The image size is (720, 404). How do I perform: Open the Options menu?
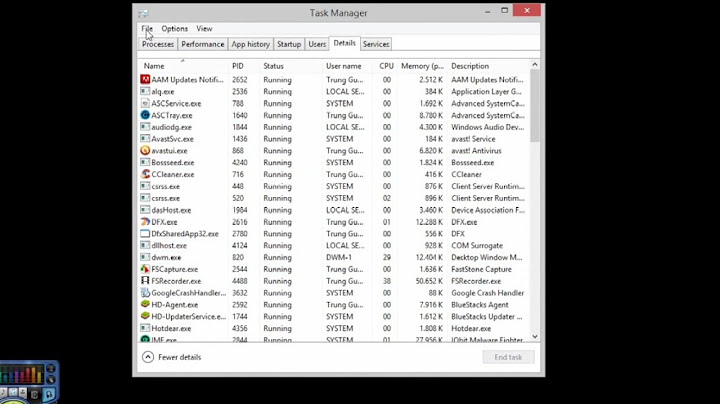click(x=174, y=28)
